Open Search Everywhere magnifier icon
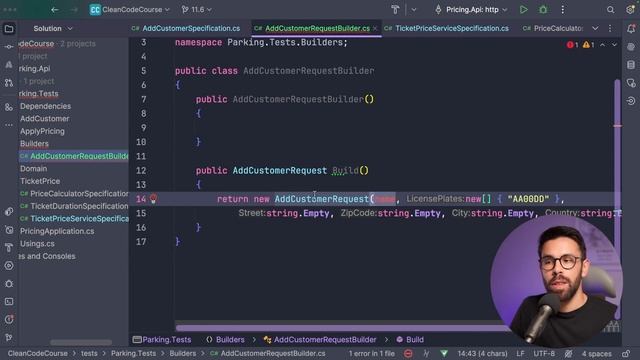Image resolution: width=640 pixels, height=360 pixels. click(610, 9)
